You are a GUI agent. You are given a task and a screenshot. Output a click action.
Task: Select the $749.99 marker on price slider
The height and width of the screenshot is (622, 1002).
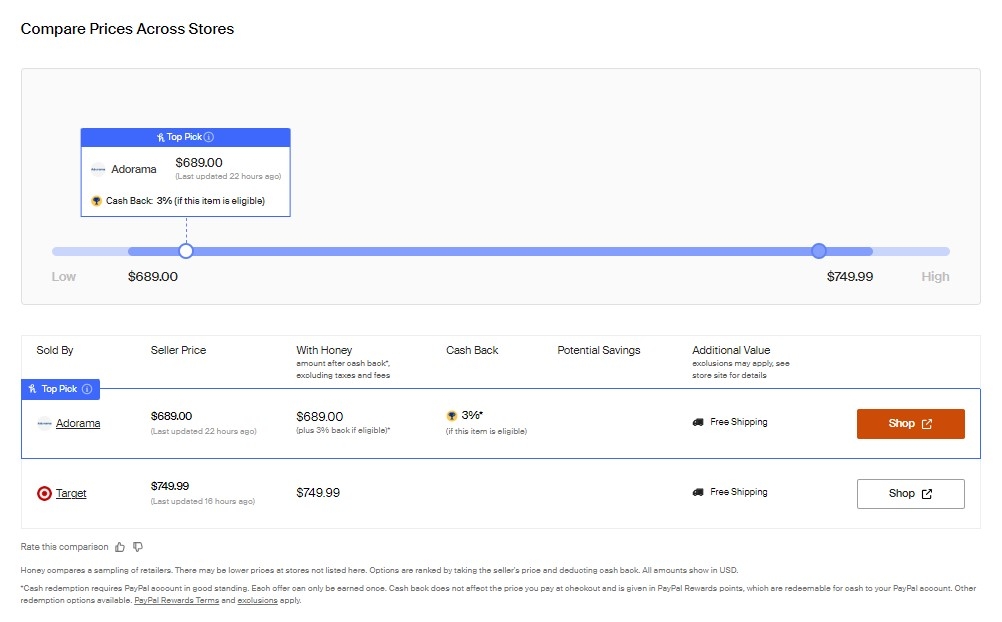point(819,251)
